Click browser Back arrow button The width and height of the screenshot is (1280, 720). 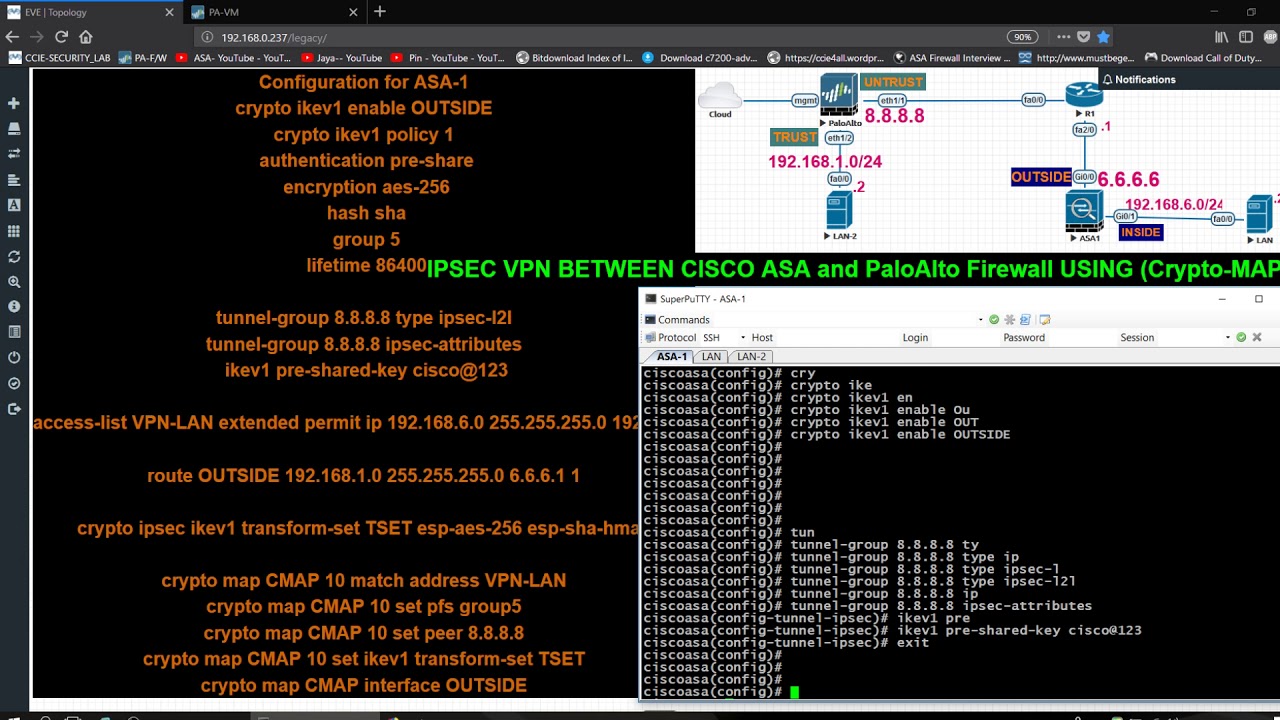(13, 37)
